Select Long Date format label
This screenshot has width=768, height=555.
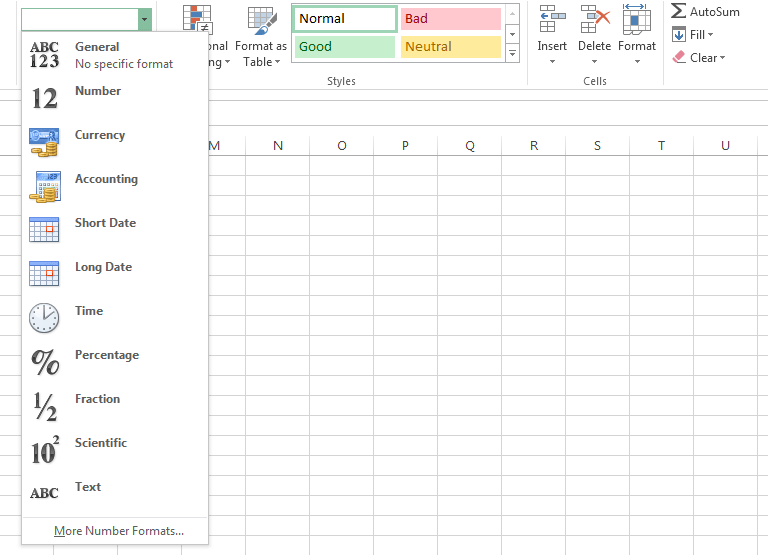tap(103, 267)
